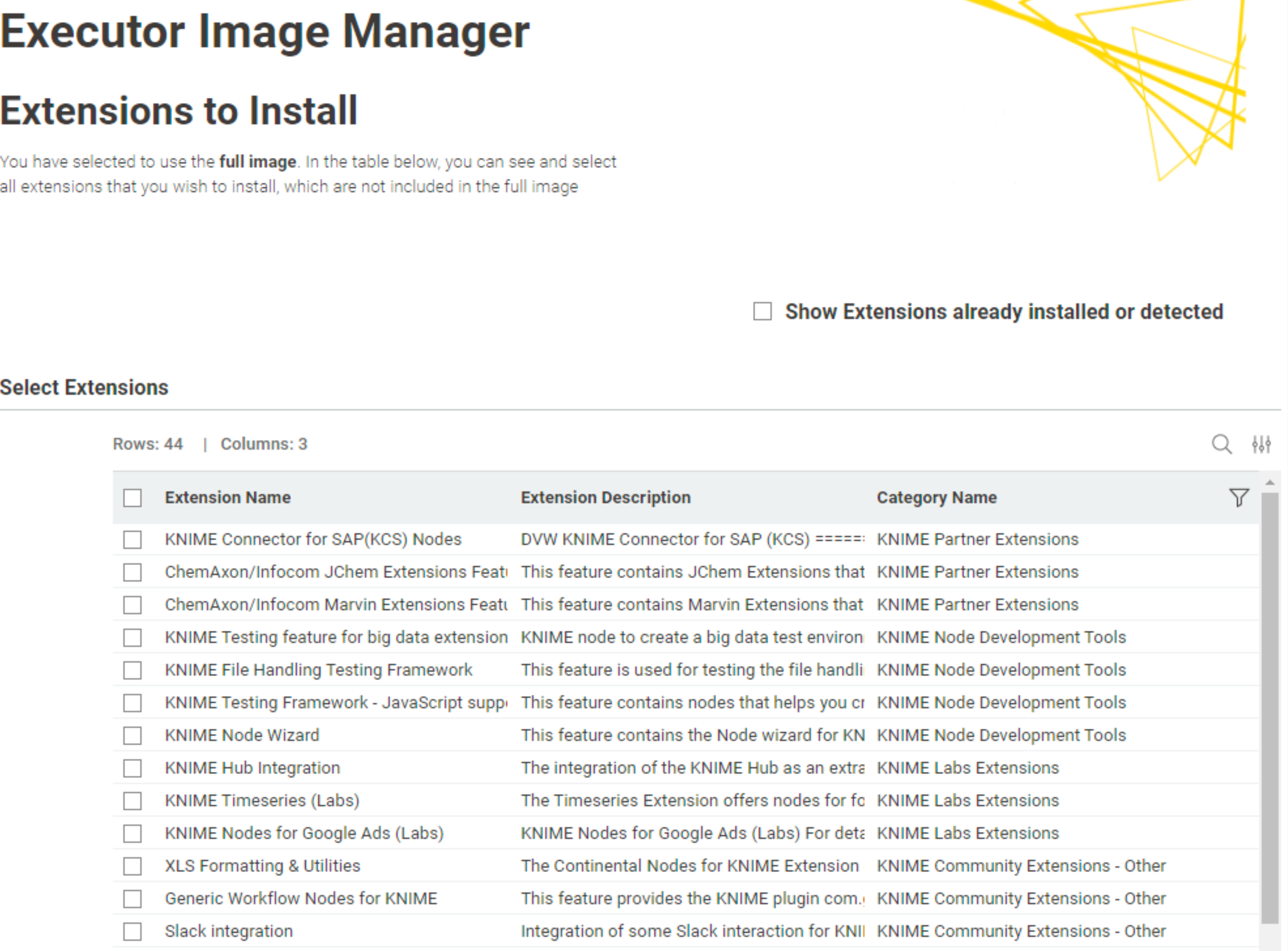Click the 'Columns: 3' count label

[x=264, y=445]
